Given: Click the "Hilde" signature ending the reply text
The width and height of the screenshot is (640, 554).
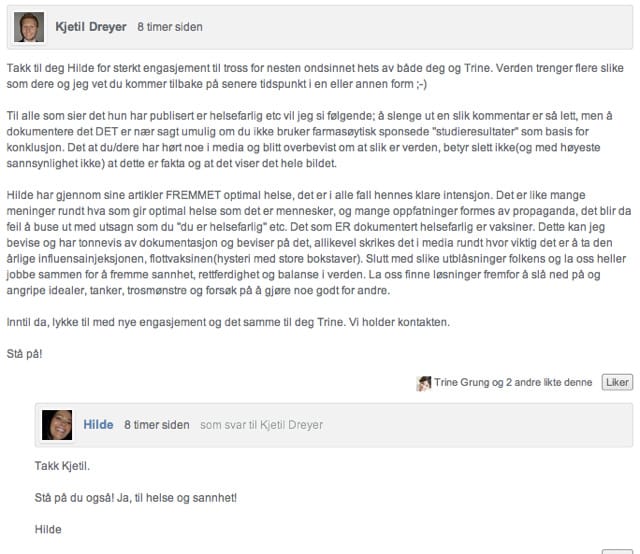Looking at the screenshot, I should coord(48,529).
